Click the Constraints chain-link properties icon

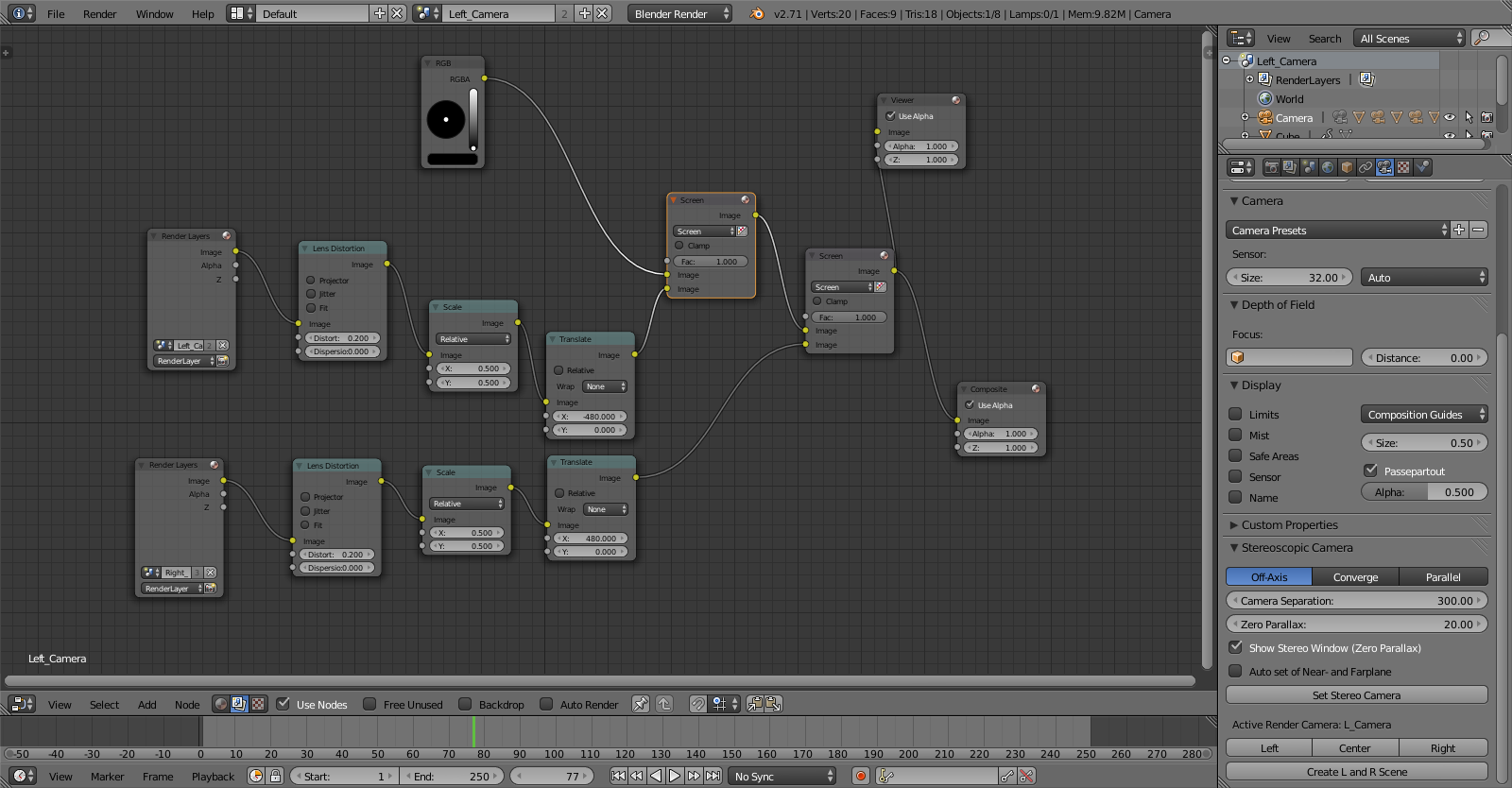click(x=1366, y=167)
